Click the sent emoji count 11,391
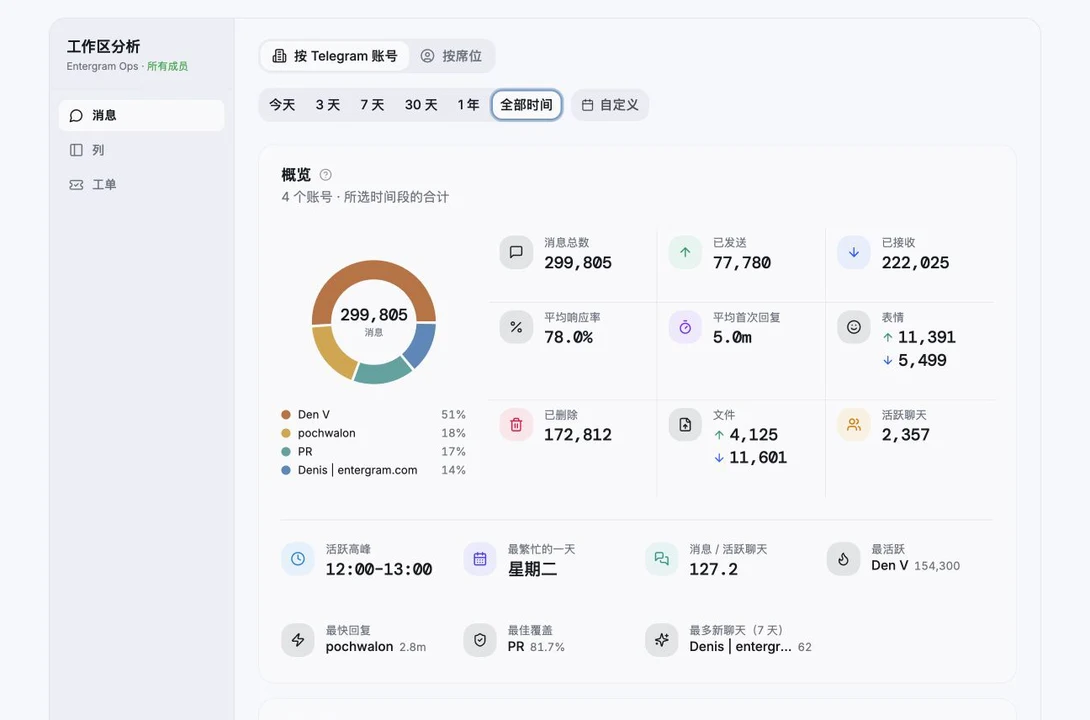 click(927, 337)
